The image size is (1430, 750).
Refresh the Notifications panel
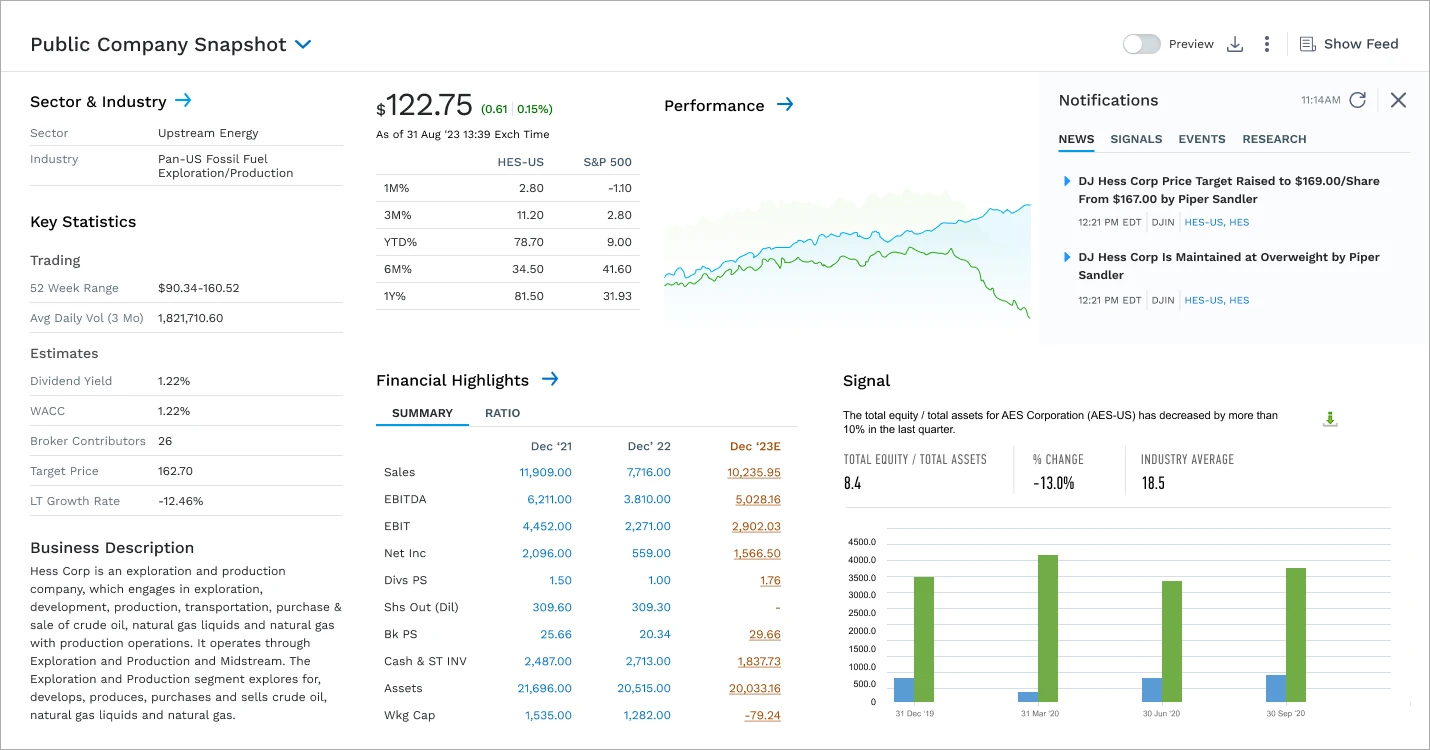tap(1358, 100)
